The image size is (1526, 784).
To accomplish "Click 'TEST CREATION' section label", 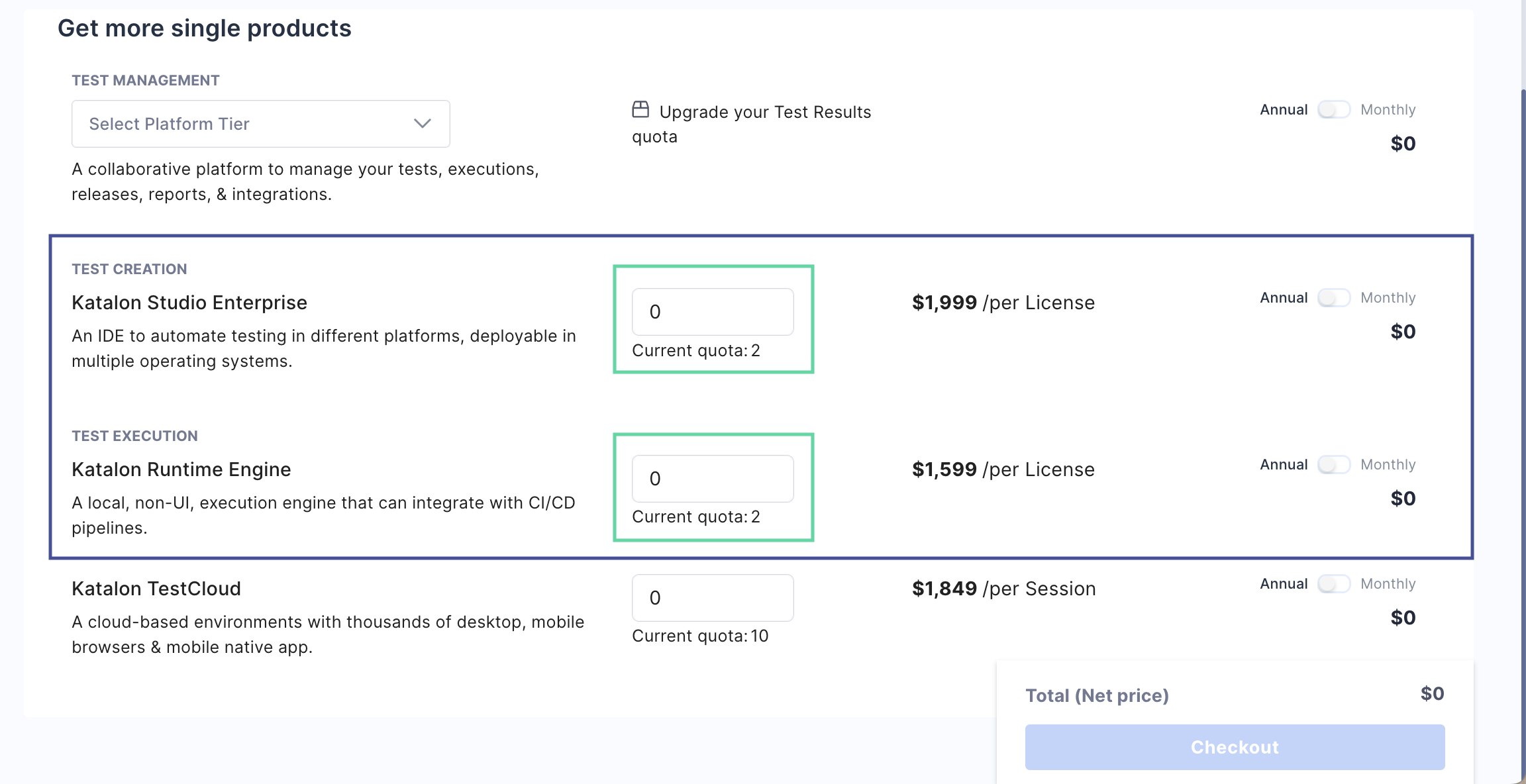I will [129, 269].
